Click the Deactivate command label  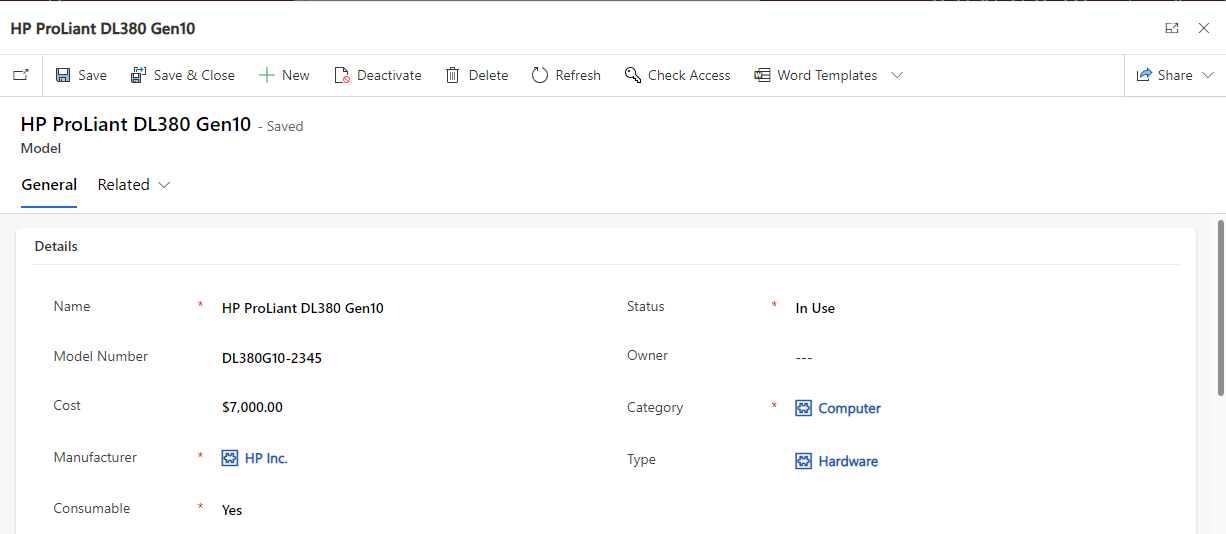[x=389, y=75]
